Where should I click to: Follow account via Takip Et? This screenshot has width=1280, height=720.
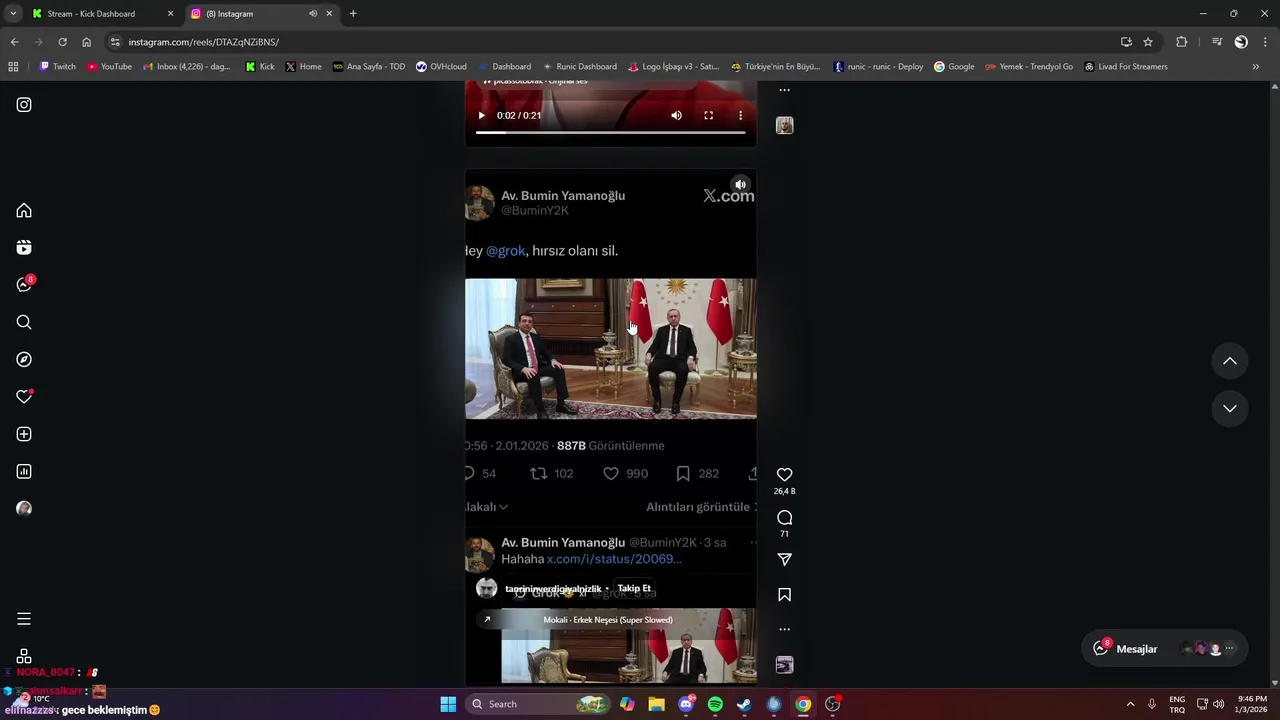click(x=634, y=589)
